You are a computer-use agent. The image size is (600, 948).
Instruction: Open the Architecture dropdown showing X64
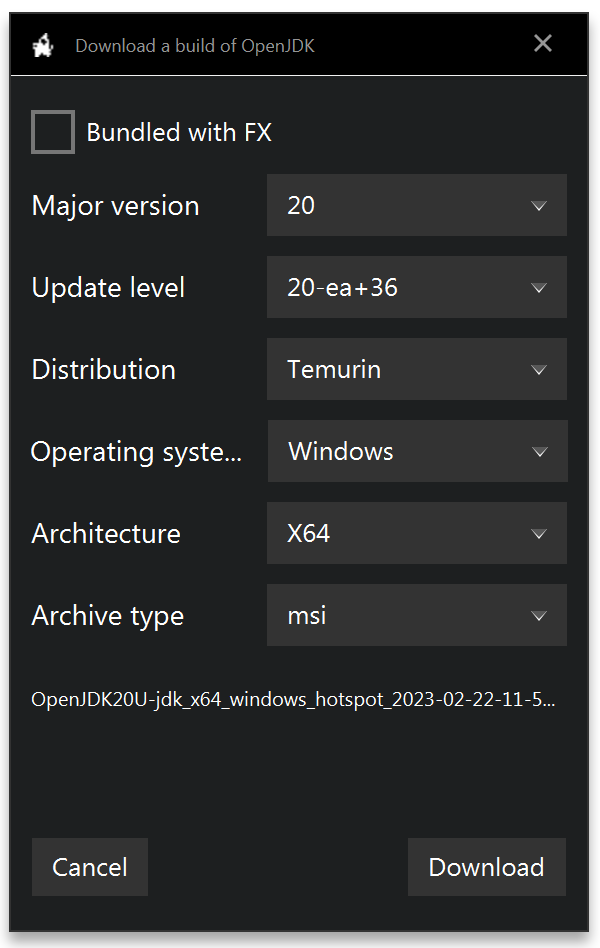click(417, 533)
